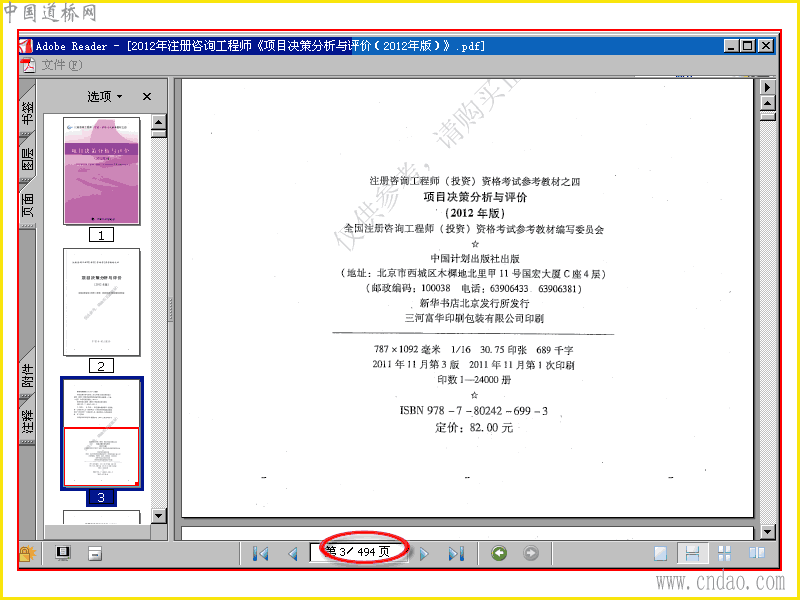Click green previous view button
The width and height of the screenshot is (800, 600).
[499, 553]
